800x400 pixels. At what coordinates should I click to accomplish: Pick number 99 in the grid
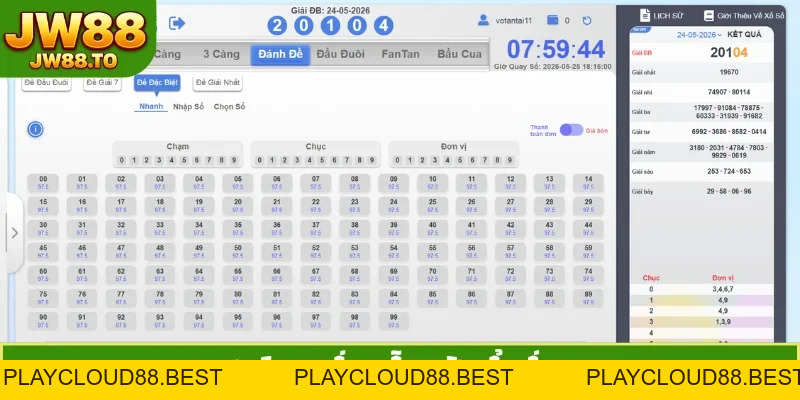(x=393, y=321)
